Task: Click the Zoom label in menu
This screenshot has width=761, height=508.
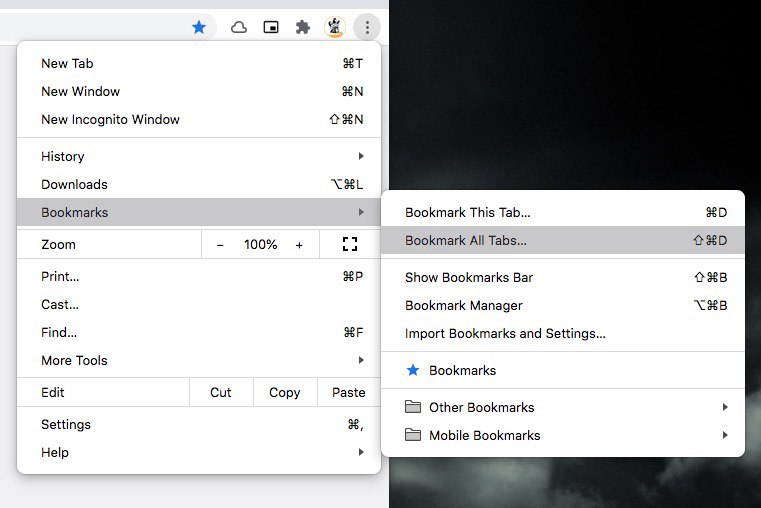Action: (x=58, y=245)
